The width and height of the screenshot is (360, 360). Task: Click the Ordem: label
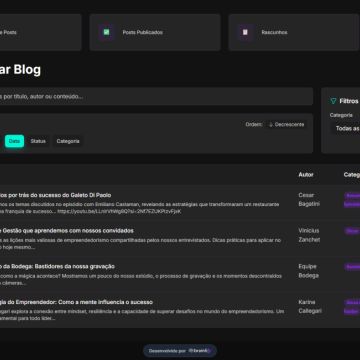(x=254, y=125)
